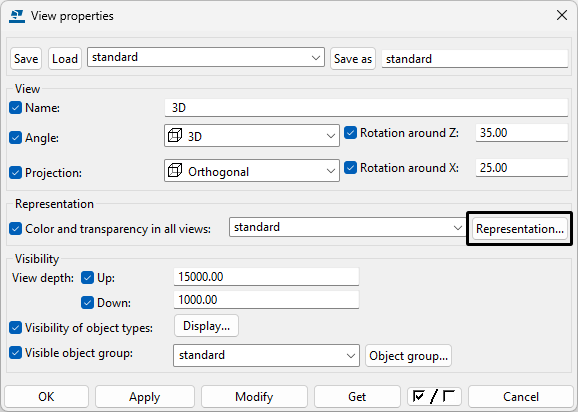Viewport: 578px width, 412px height.
Task: Open the Angle dropdown set to 3D
Action: 252,136
